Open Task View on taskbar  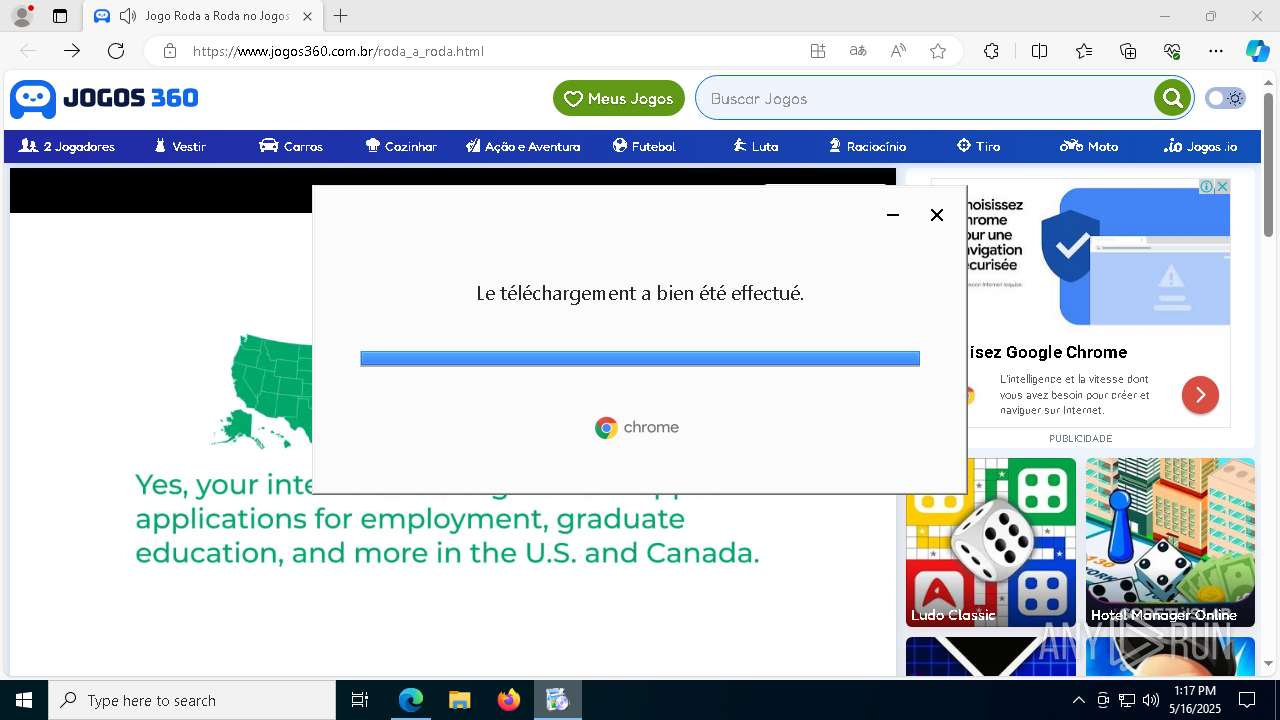click(360, 700)
